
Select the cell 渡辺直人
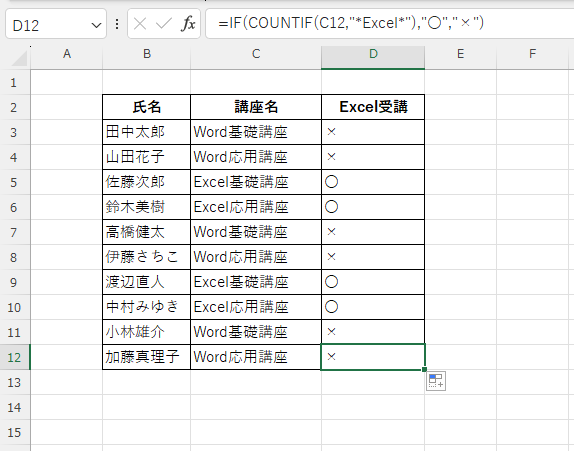(x=146, y=282)
